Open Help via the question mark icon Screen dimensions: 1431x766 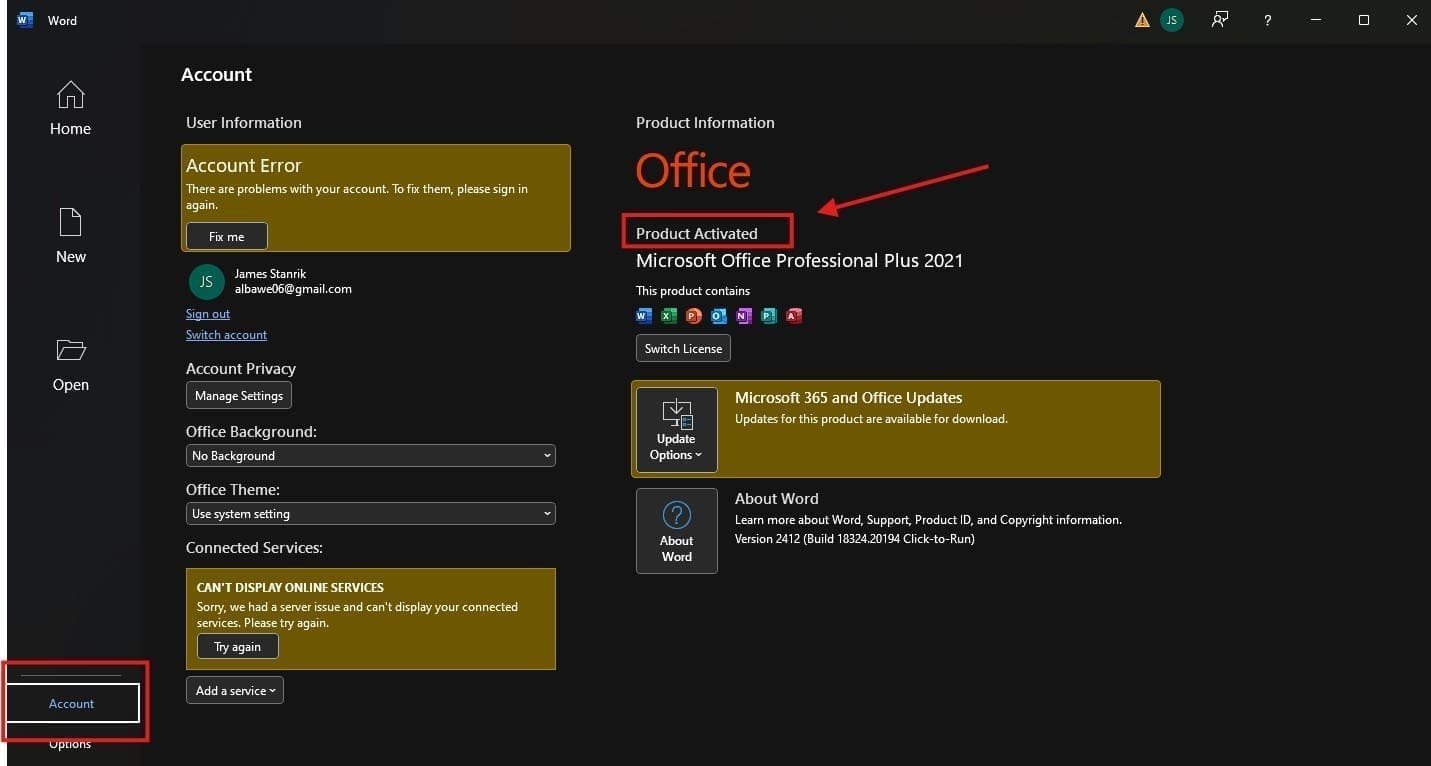pos(1267,20)
